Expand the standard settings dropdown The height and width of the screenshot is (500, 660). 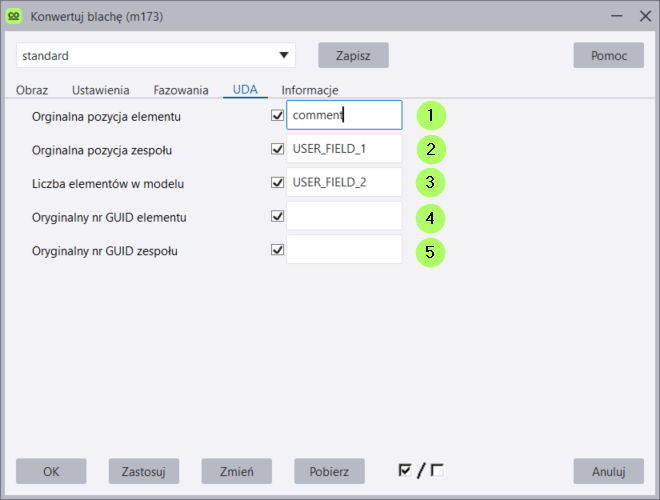tap(284, 56)
